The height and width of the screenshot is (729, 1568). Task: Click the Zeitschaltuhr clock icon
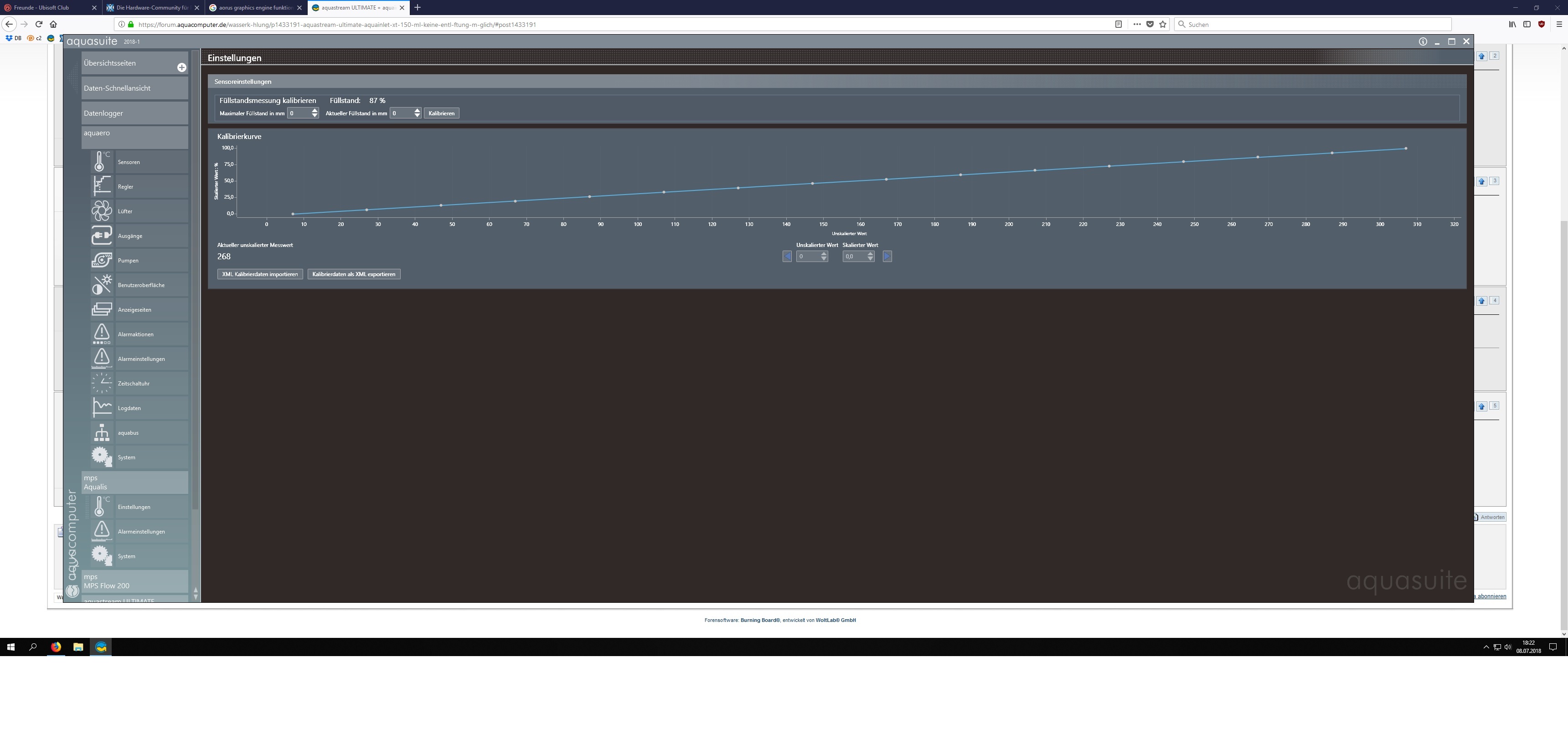101,383
